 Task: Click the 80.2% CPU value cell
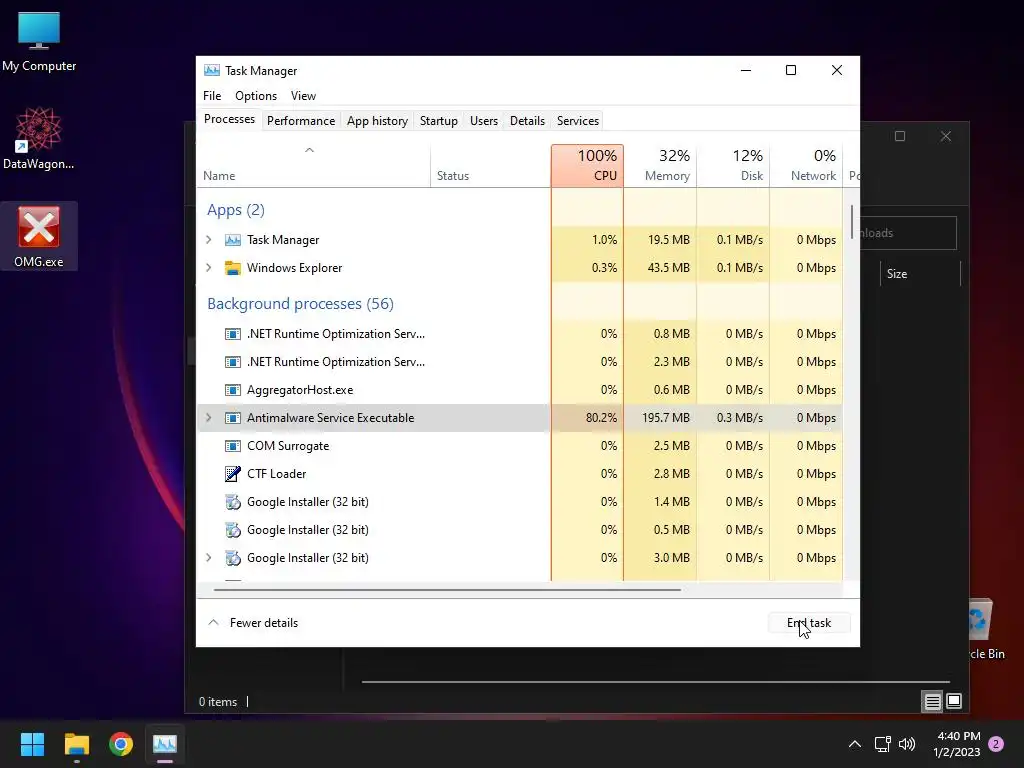click(587, 418)
